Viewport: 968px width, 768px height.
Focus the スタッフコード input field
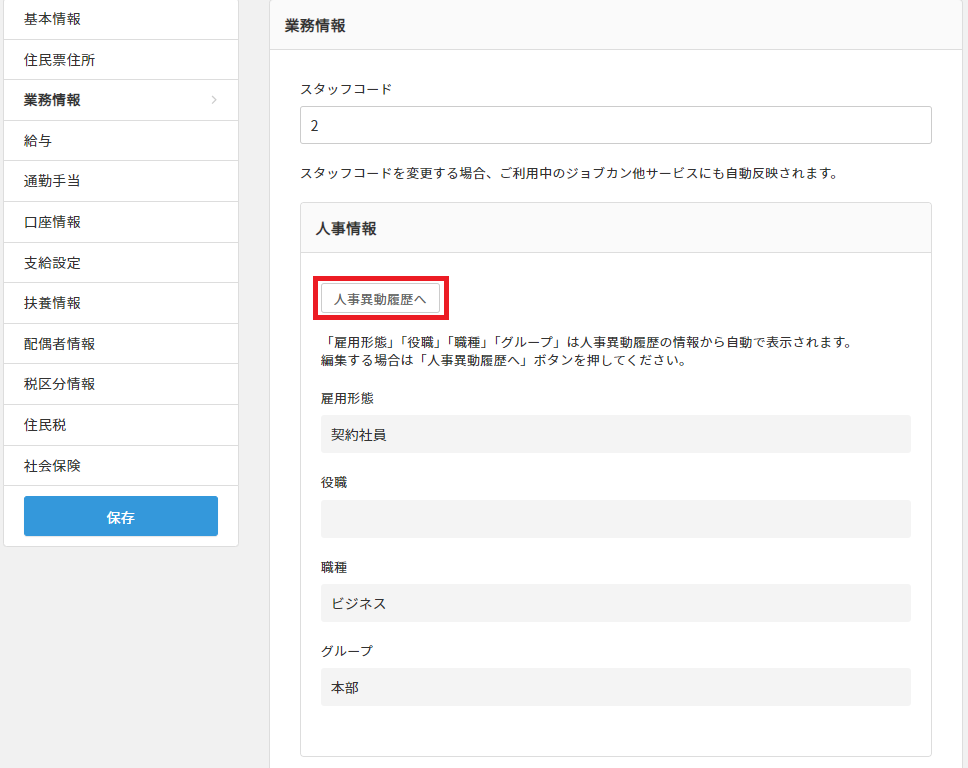click(x=615, y=125)
